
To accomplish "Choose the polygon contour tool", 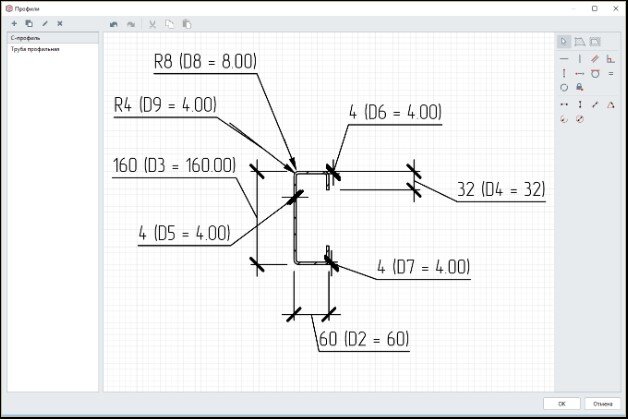I will tap(580, 42).
